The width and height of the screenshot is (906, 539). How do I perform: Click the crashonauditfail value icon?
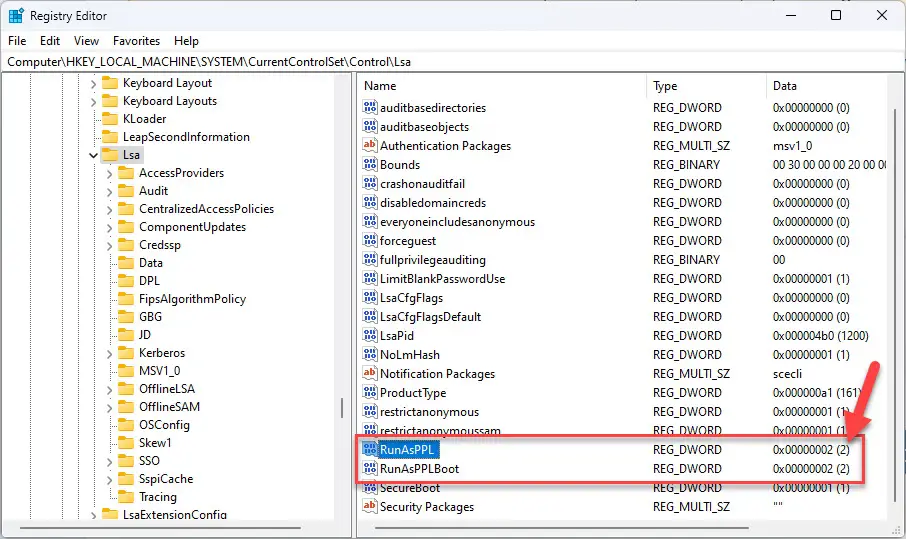pos(370,183)
